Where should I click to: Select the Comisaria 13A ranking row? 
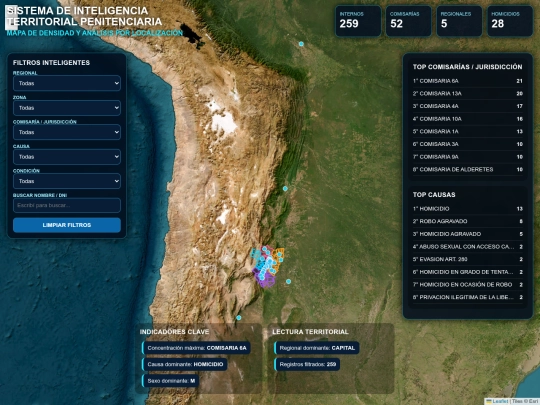click(467, 94)
